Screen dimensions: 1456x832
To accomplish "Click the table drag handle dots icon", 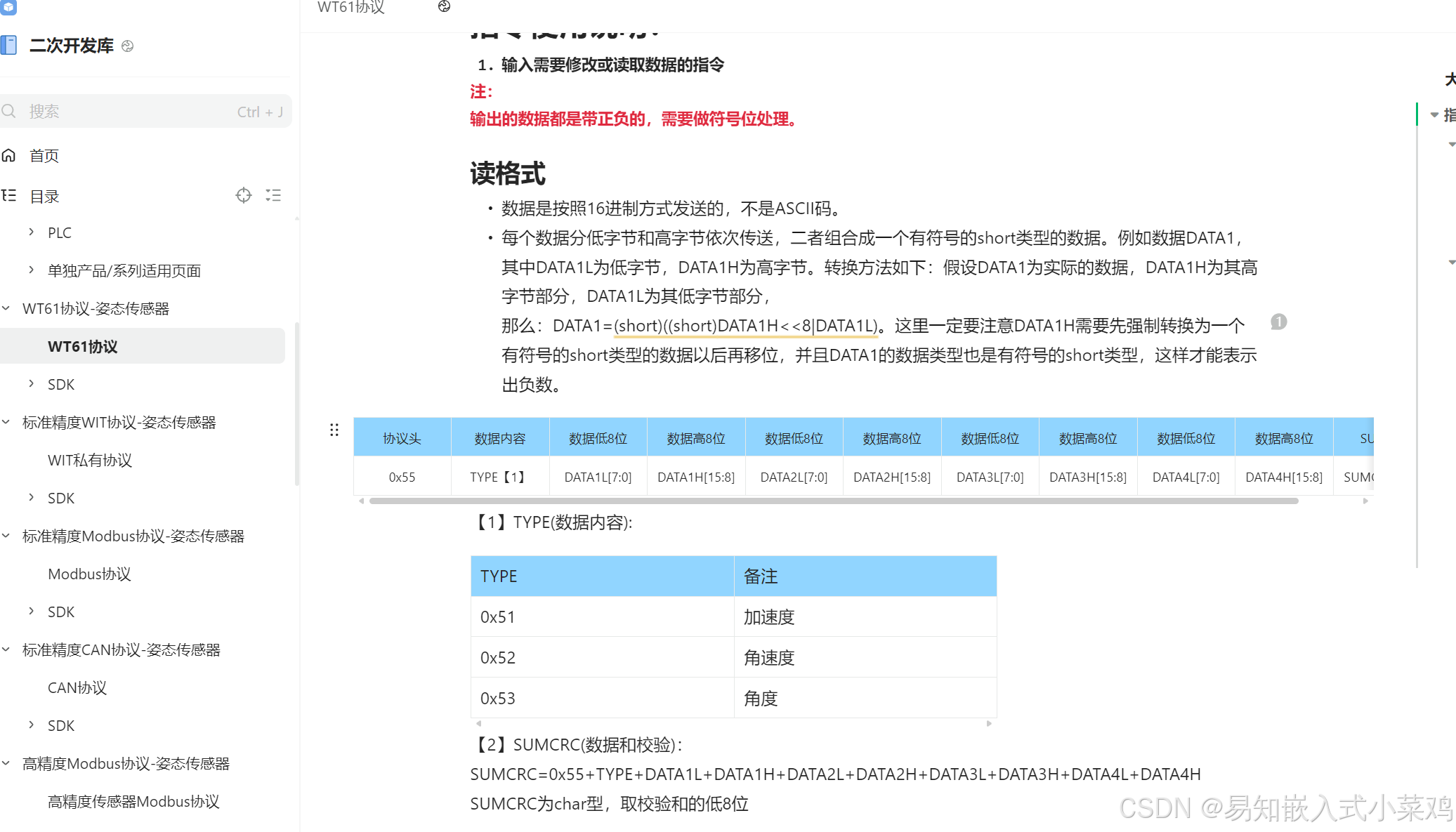I will (334, 430).
